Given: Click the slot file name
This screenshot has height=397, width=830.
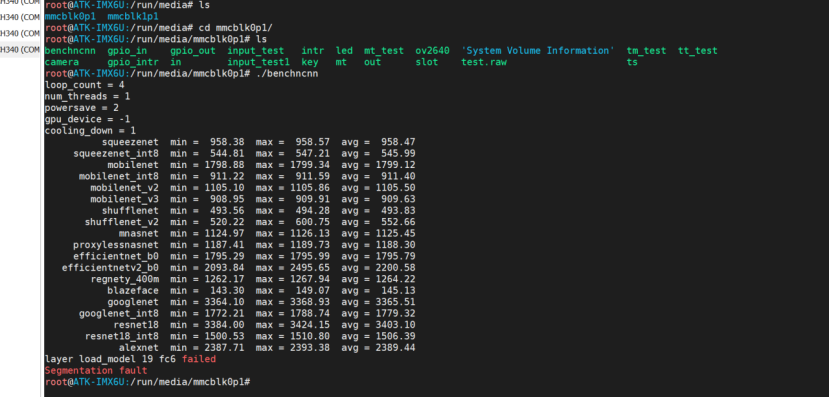Looking at the screenshot, I should coord(427,62).
